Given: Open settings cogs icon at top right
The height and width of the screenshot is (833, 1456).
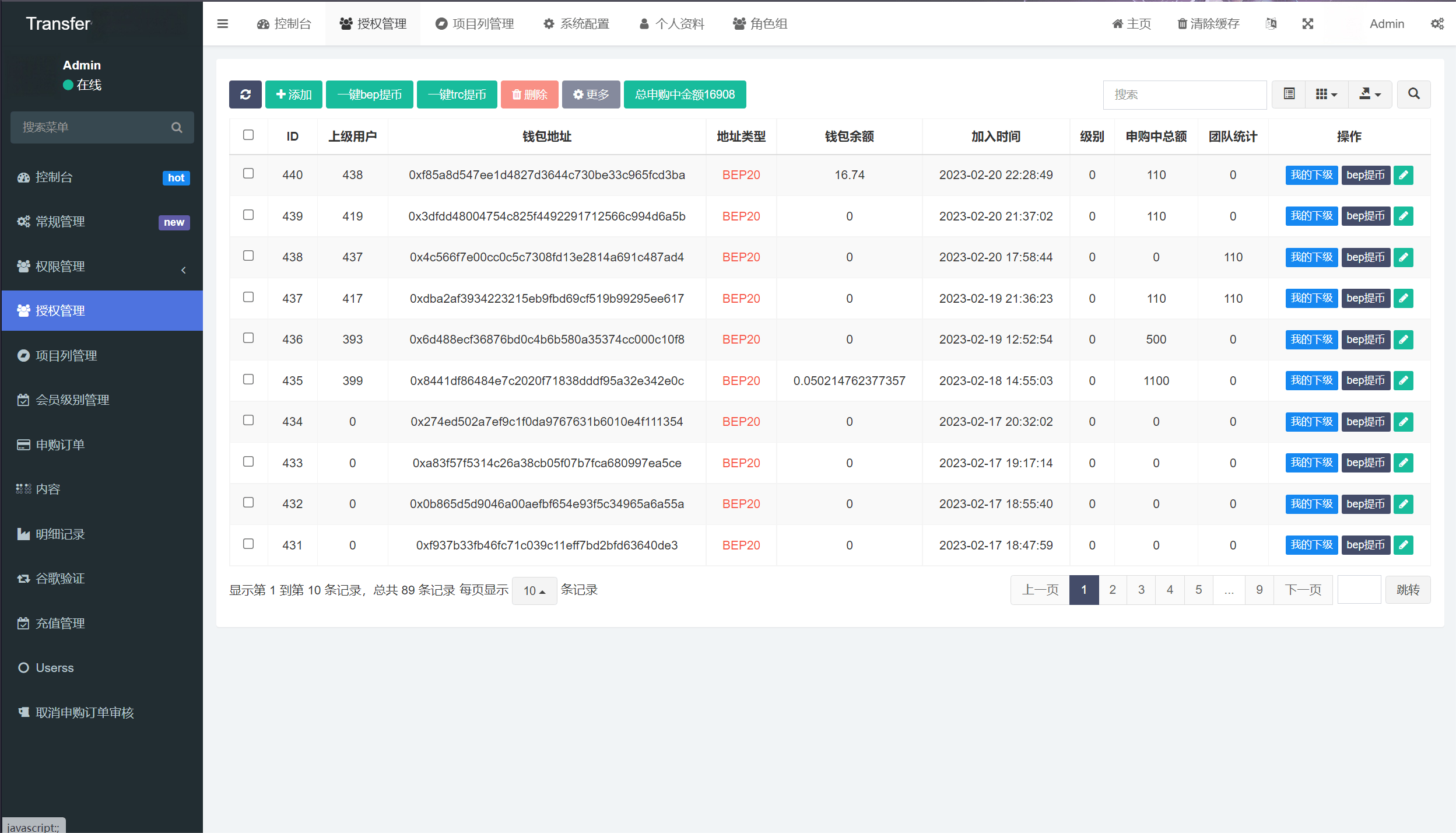Looking at the screenshot, I should (x=1437, y=24).
